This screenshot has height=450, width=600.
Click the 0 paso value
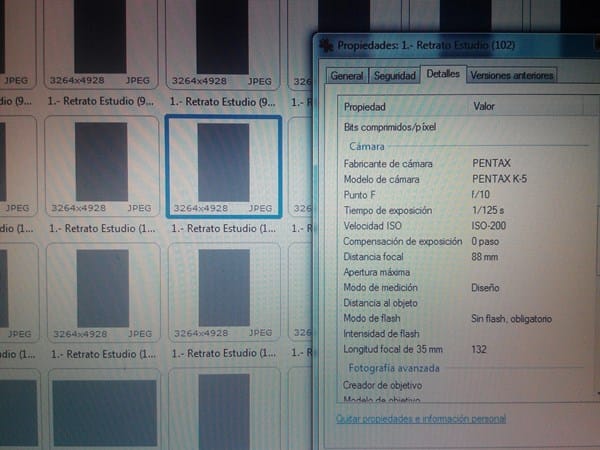click(485, 241)
